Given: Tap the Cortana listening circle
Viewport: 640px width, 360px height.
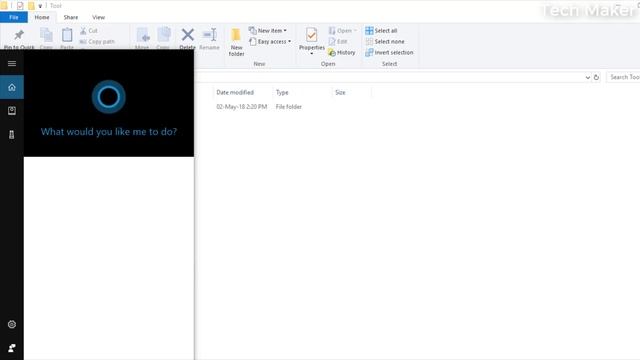Looking at the screenshot, I should (x=109, y=97).
